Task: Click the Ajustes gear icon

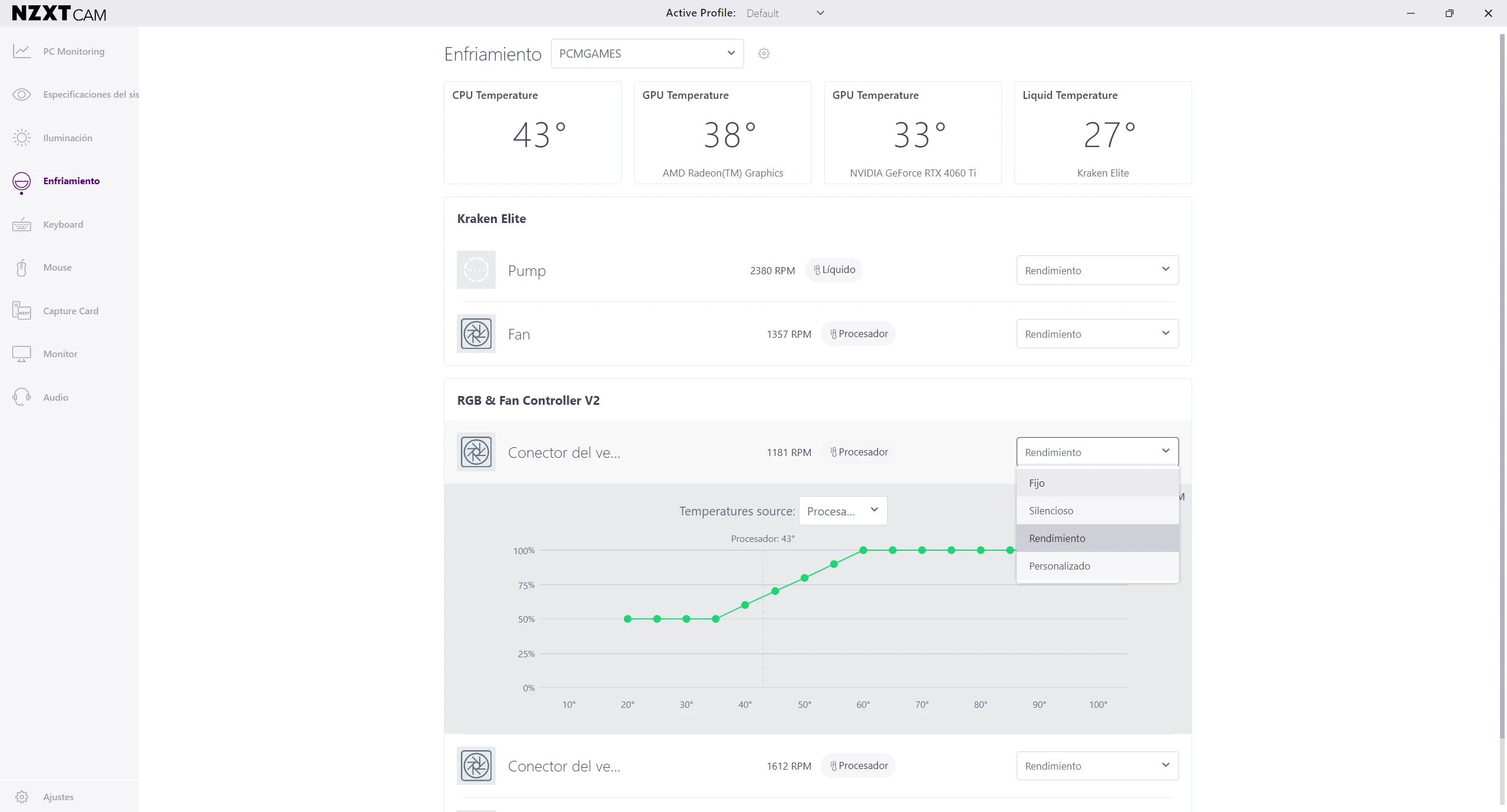Action: click(x=22, y=797)
